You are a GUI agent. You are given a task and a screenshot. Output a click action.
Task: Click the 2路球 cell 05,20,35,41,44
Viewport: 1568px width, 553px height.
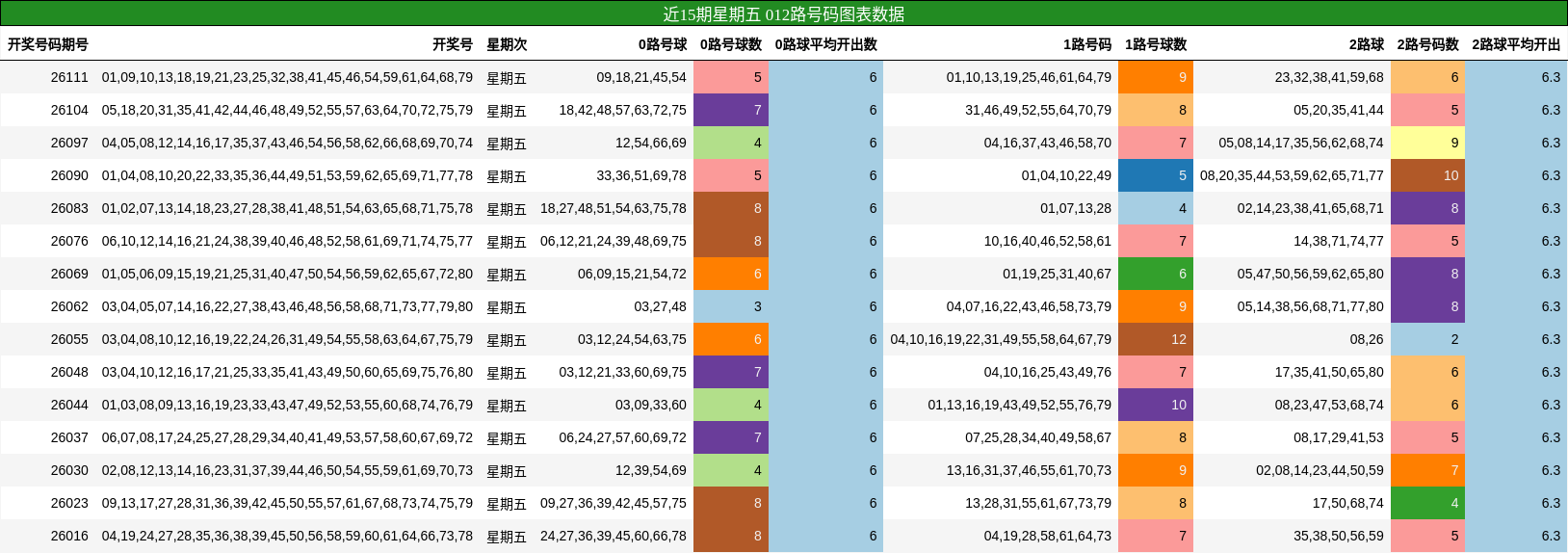[x=1339, y=110]
